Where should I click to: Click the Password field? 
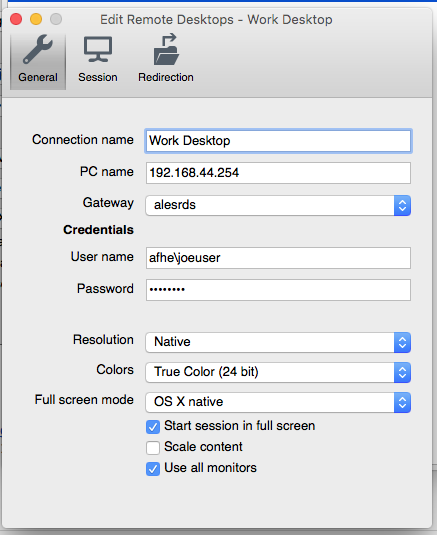pyautogui.click(x=278, y=290)
